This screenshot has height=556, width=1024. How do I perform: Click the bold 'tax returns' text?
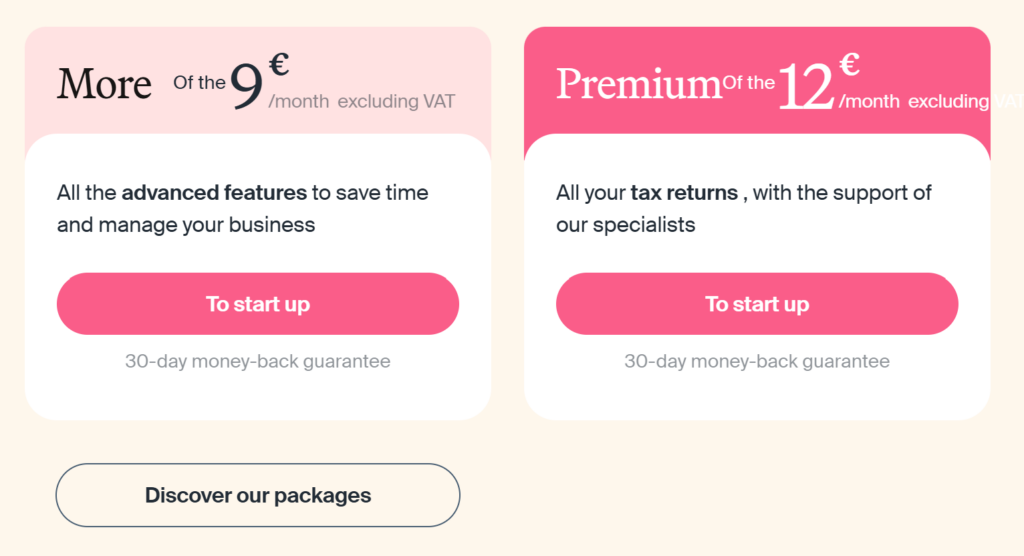coord(684,192)
